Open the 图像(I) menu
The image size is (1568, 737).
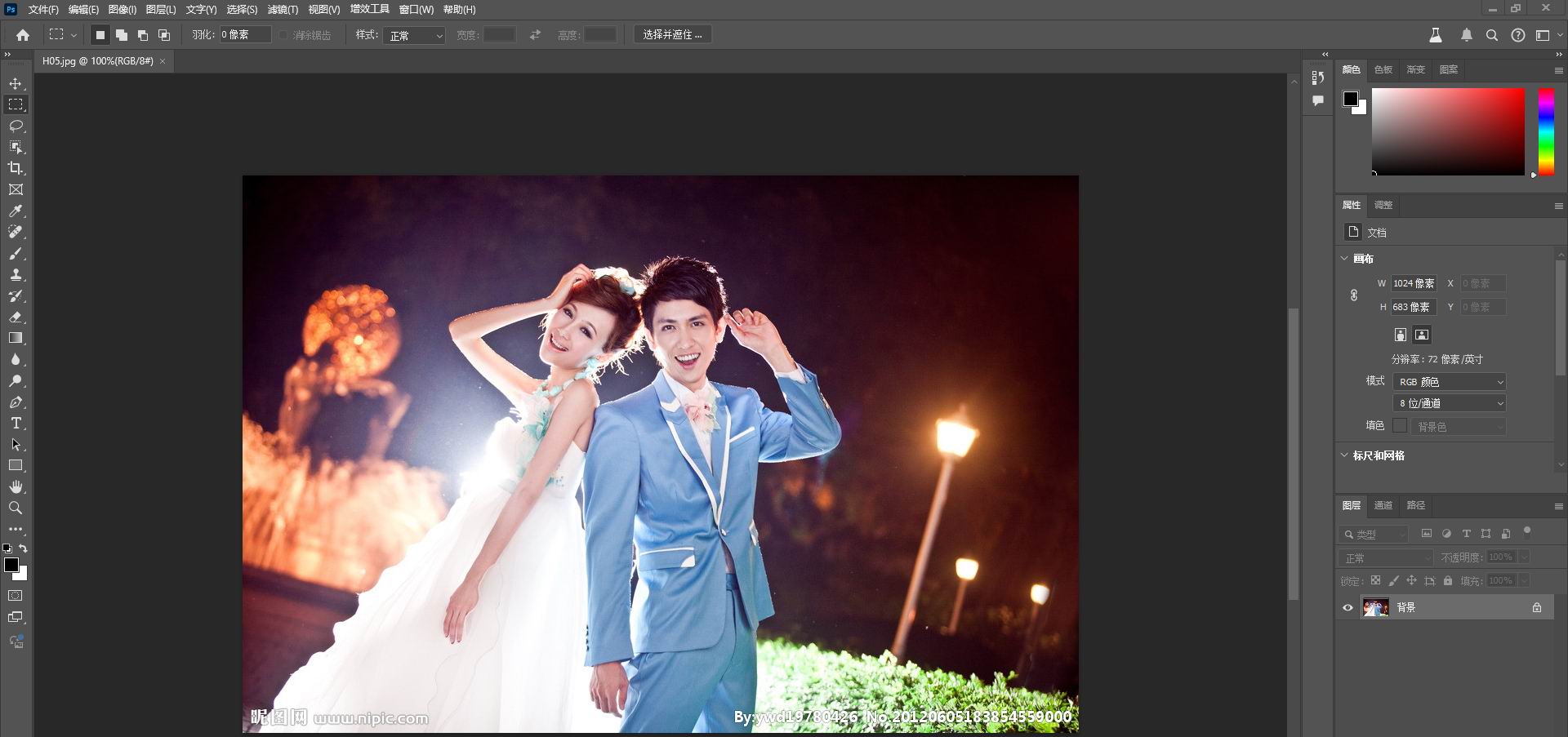(122, 10)
